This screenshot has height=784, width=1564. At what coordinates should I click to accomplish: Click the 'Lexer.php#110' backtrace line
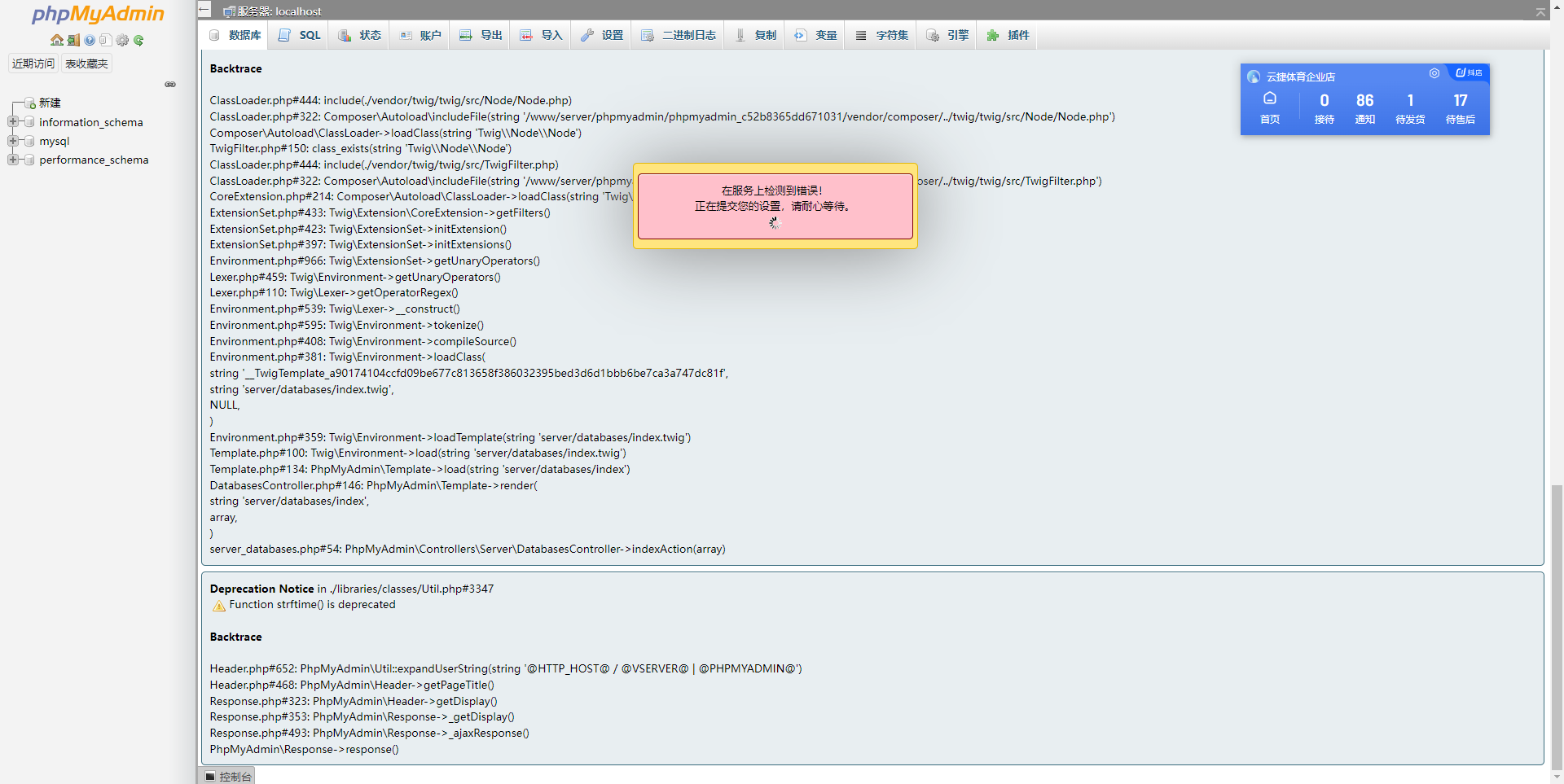coord(334,293)
